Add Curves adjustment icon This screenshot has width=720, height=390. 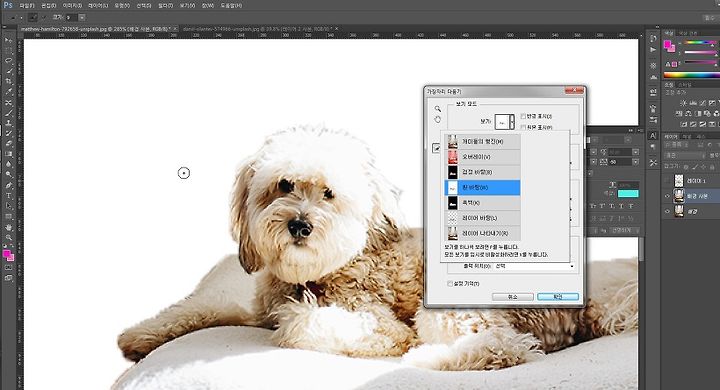703,103
